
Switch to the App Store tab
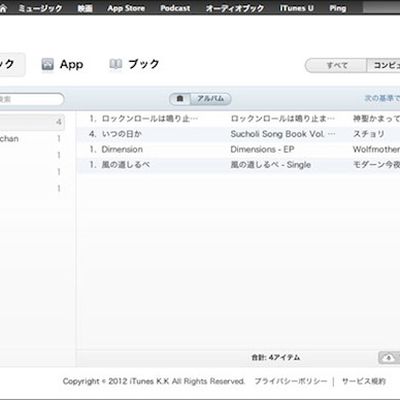click(126, 8)
